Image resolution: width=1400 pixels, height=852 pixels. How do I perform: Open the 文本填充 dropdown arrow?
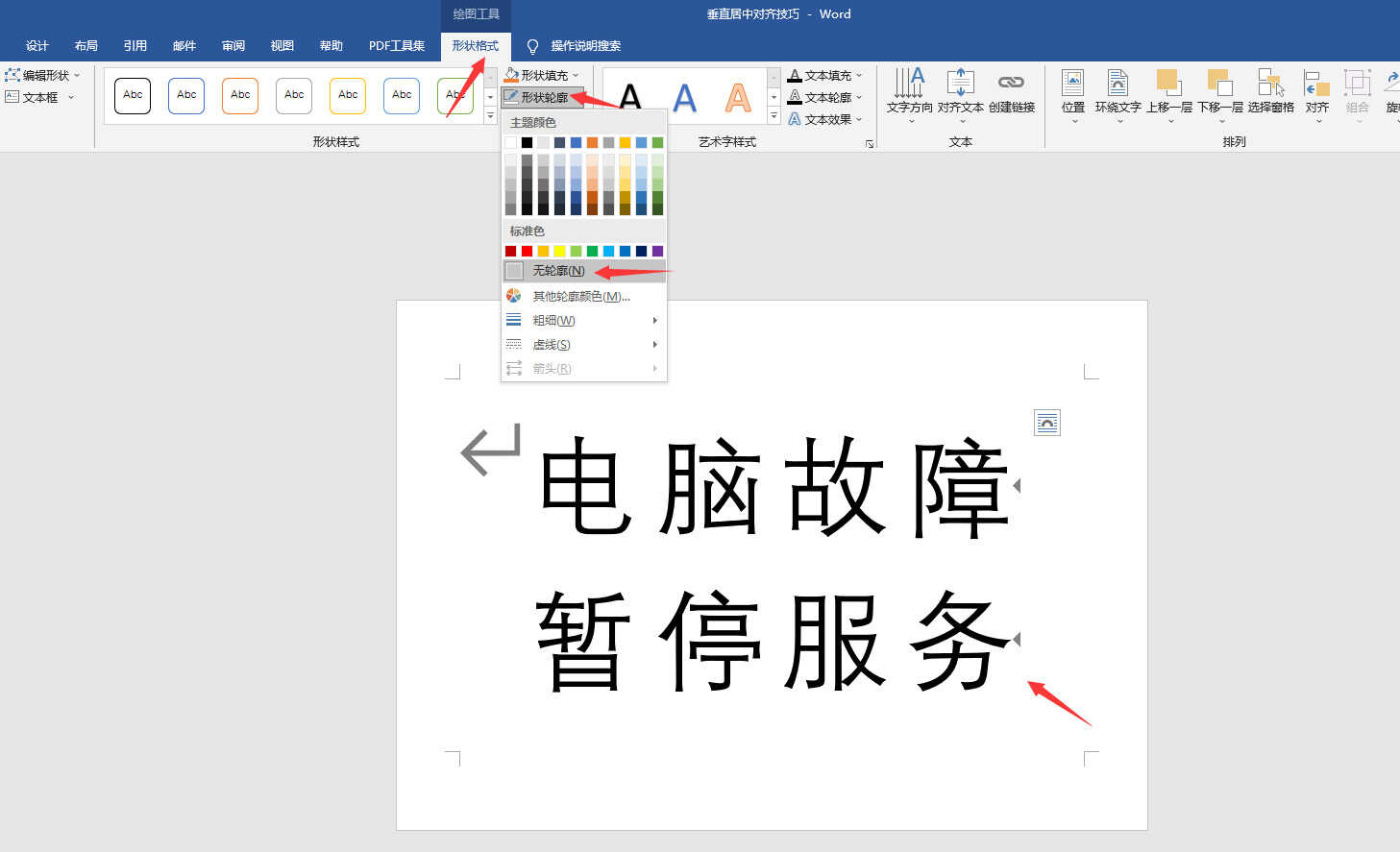tap(859, 75)
